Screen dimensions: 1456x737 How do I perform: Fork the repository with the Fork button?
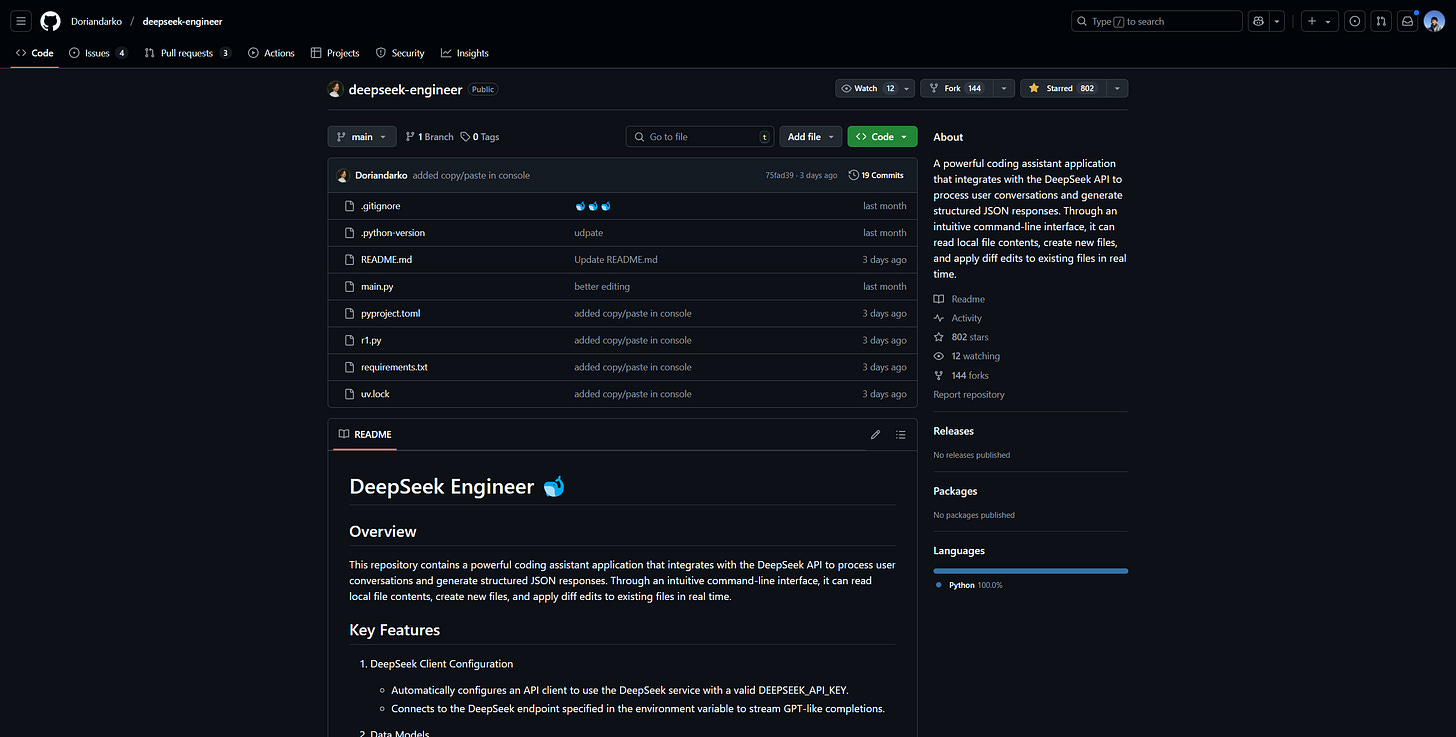click(957, 88)
